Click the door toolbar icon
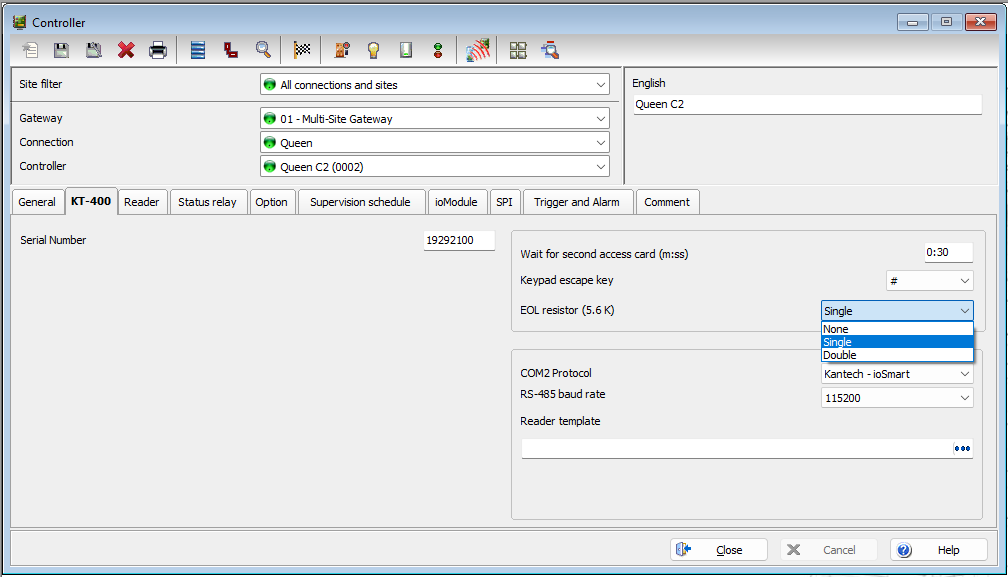This screenshot has height=577, width=1008. point(342,50)
